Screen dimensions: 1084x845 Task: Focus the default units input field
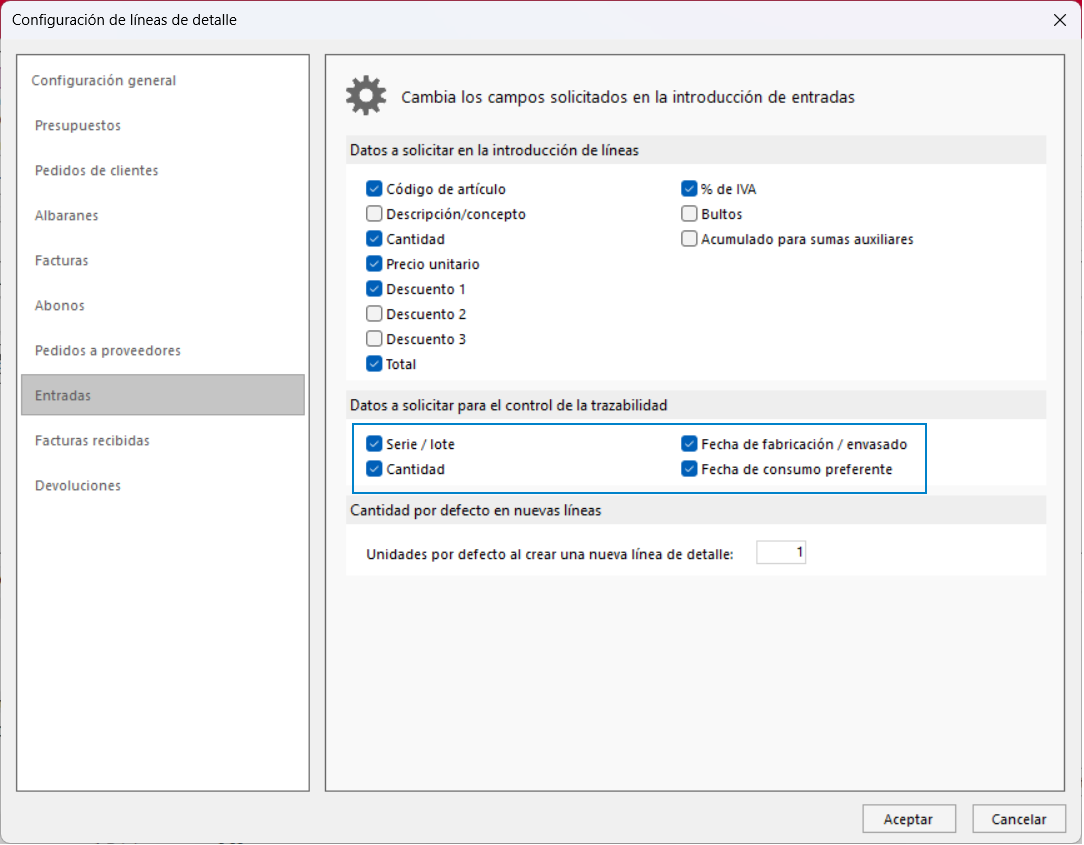[x=781, y=552]
